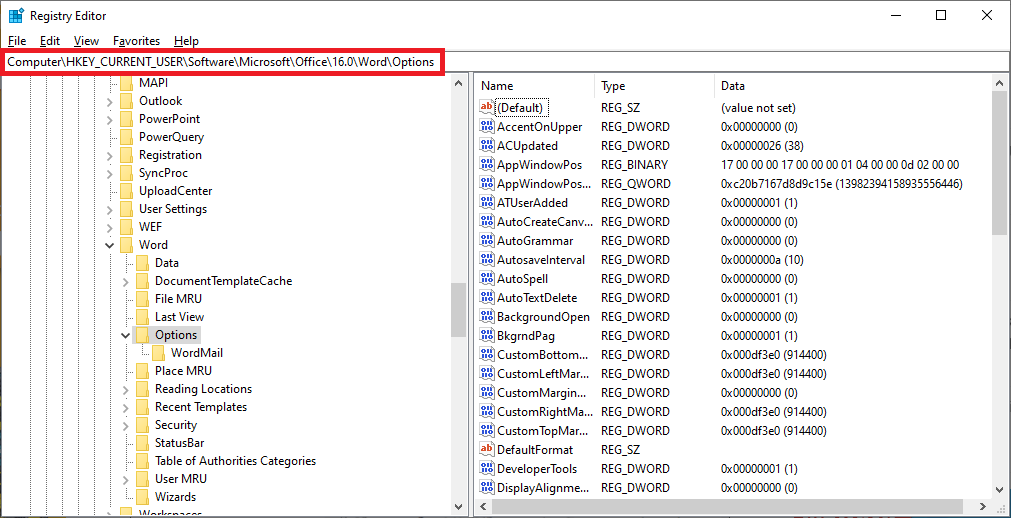Expand the WEF tree node
1011x518 pixels.
click(110, 228)
